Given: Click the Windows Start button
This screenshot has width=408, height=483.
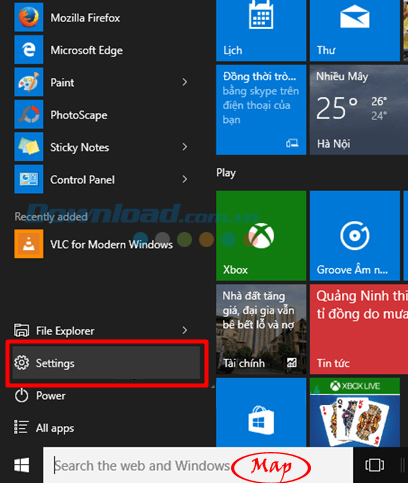Looking at the screenshot, I should pyautogui.click(x=21, y=465).
